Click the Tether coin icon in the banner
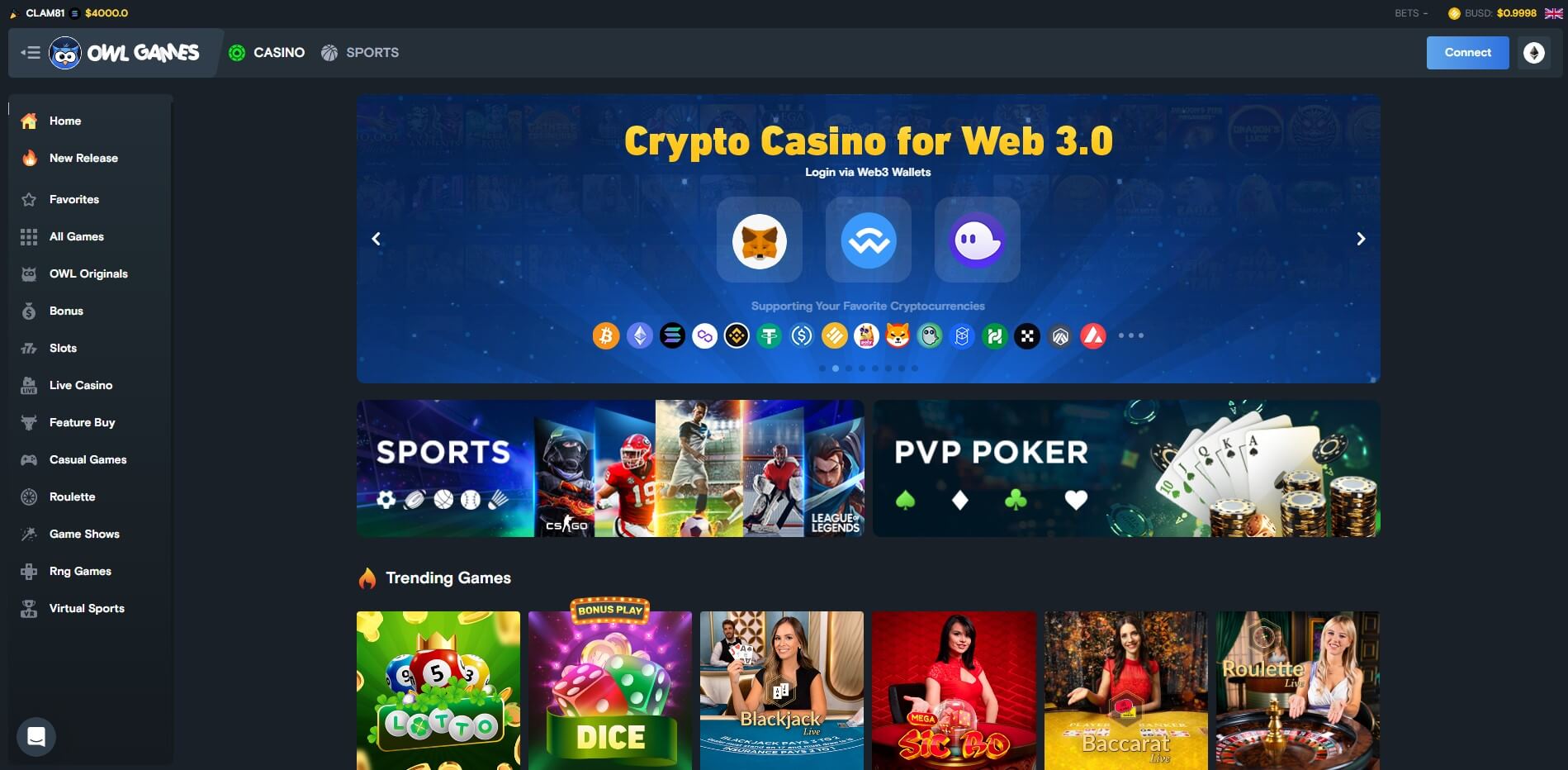The width and height of the screenshot is (1568, 770). 770,335
